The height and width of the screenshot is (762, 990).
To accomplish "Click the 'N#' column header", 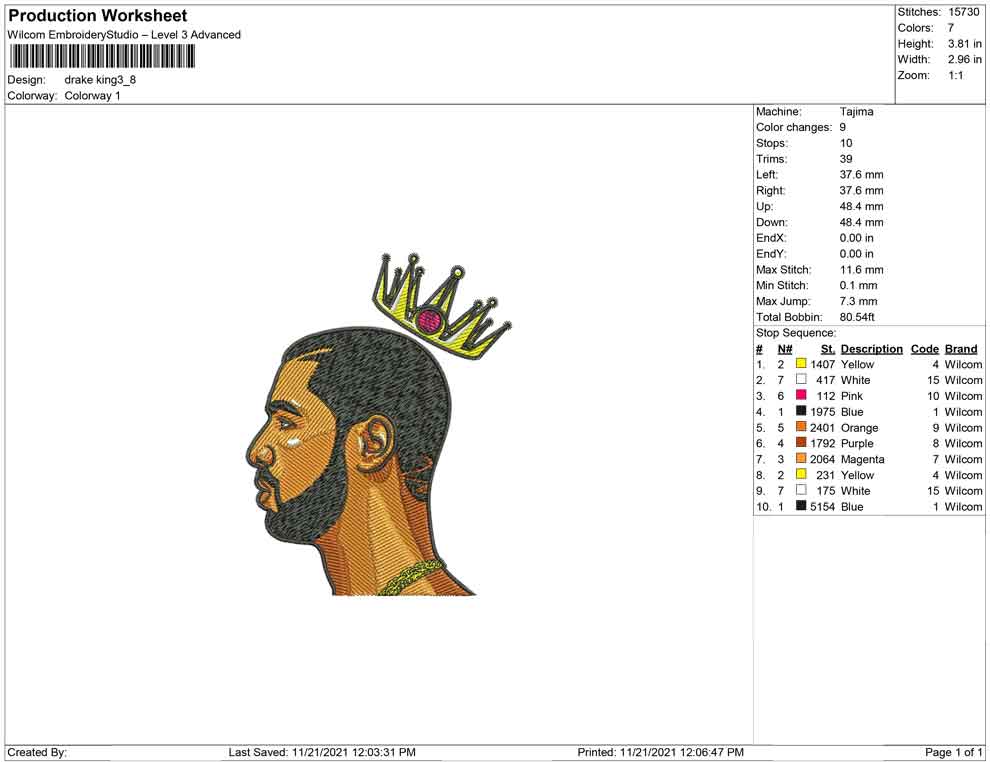I will tap(785, 349).
